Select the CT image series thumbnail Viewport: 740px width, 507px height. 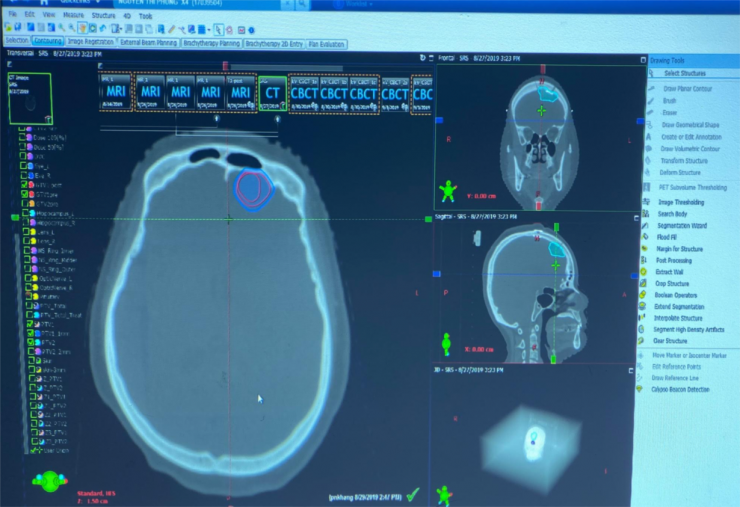pos(270,93)
